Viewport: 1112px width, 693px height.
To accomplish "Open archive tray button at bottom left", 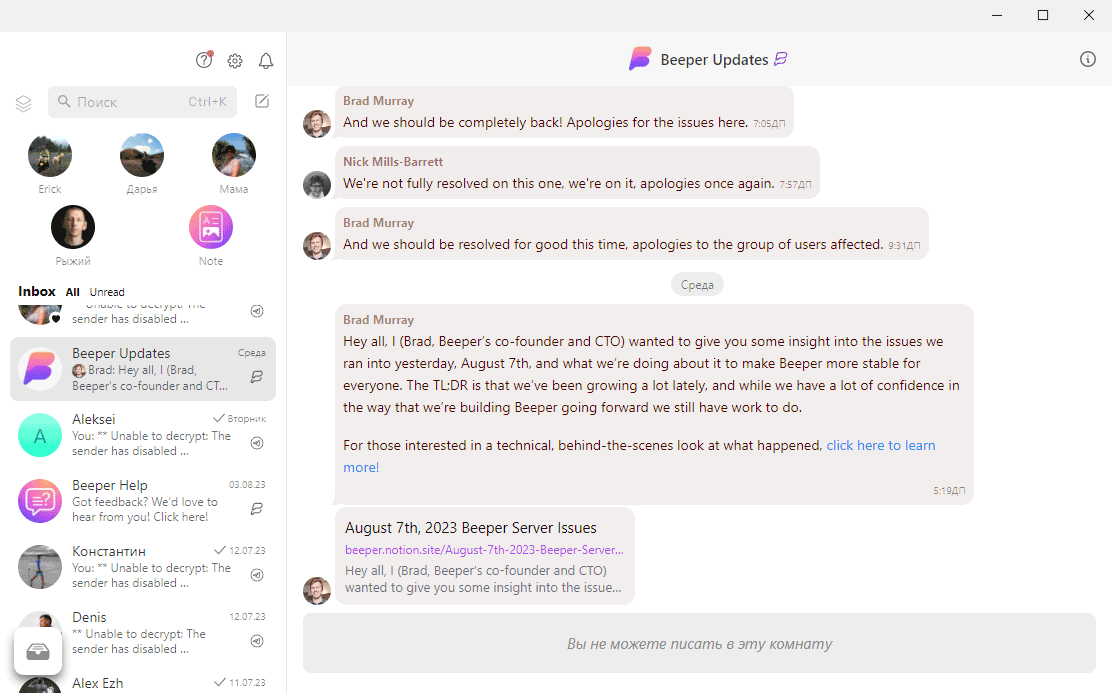I will click(x=38, y=651).
